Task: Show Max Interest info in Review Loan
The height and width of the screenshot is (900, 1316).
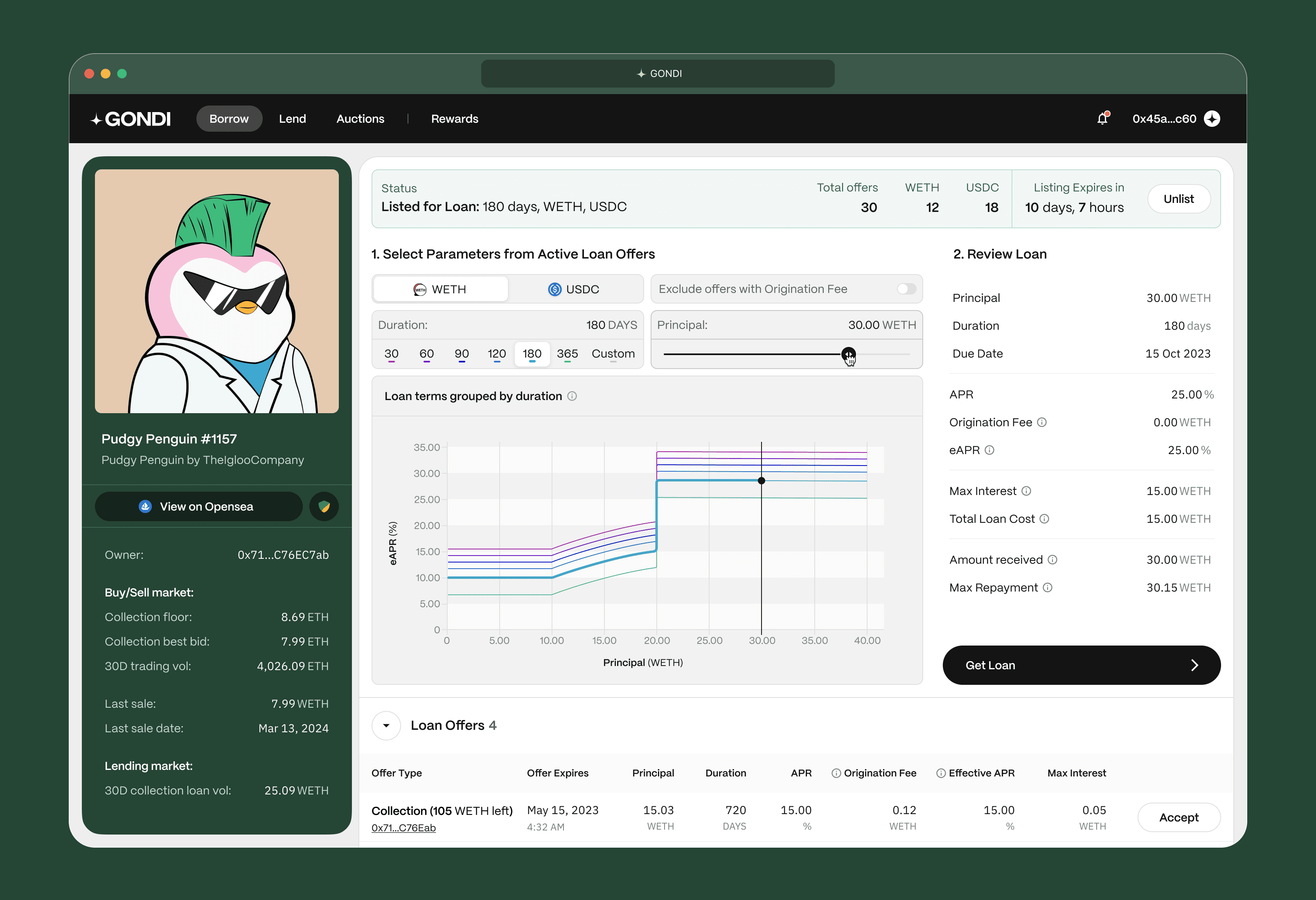Action: tap(1026, 491)
